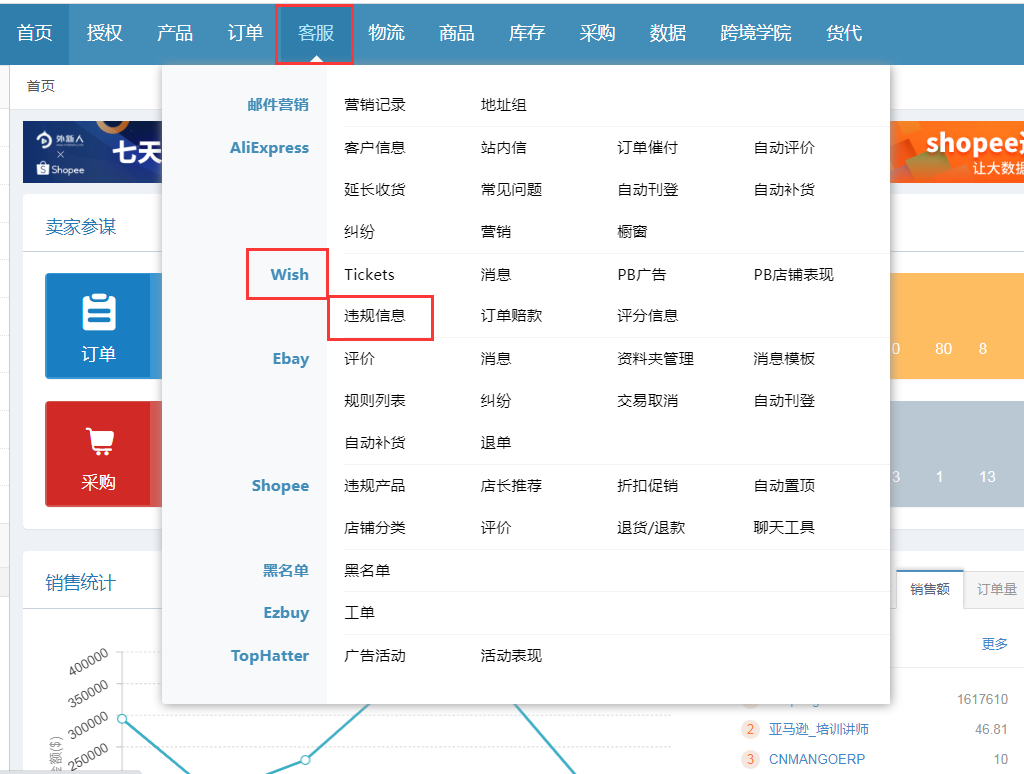Open Wish 订单赔款
The height and width of the screenshot is (774, 1024).
pos(511,316)
